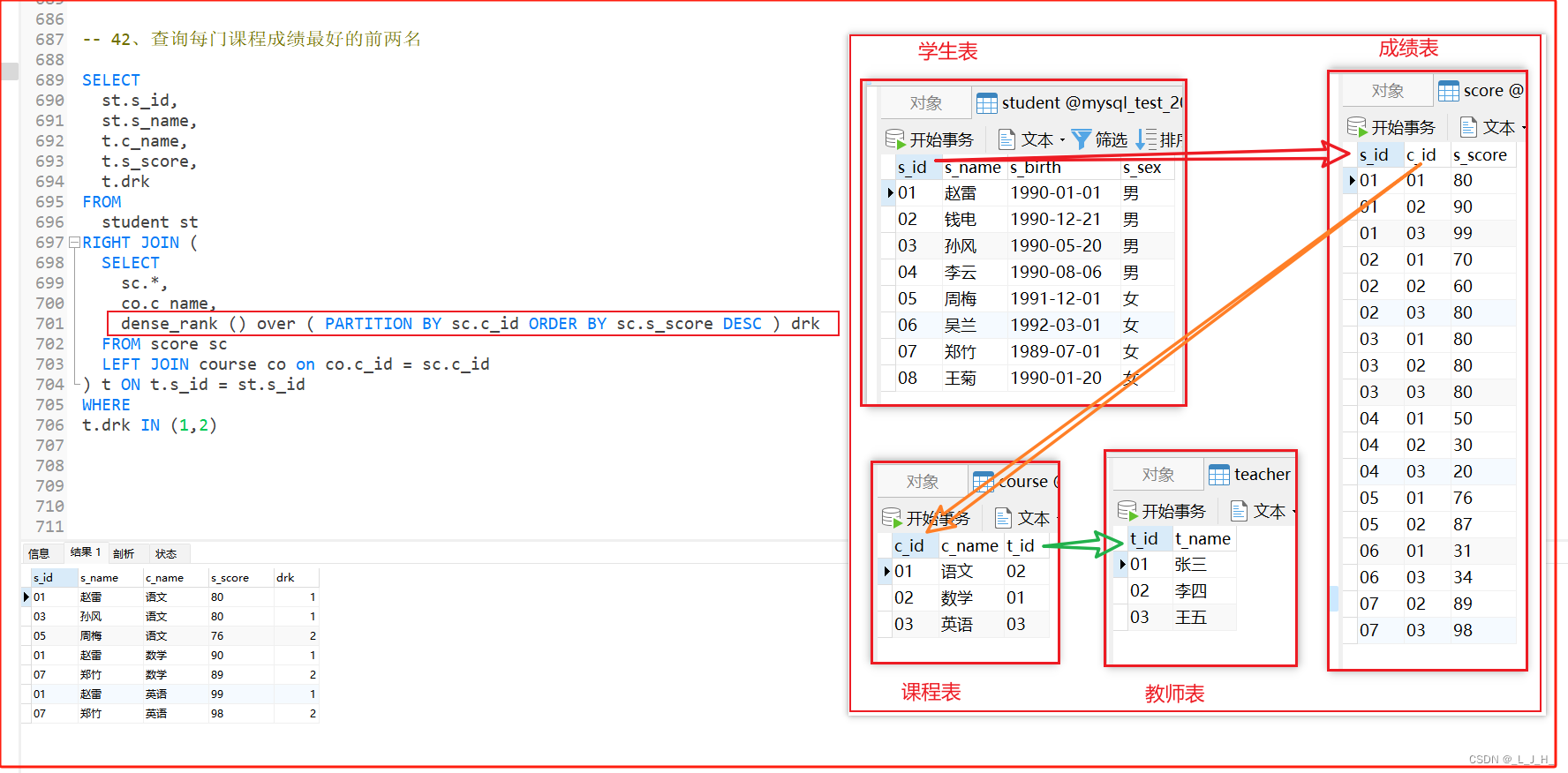1568x773 pixels.
Task: Click the 文本 button label in course window
Action: [1034, 518]
